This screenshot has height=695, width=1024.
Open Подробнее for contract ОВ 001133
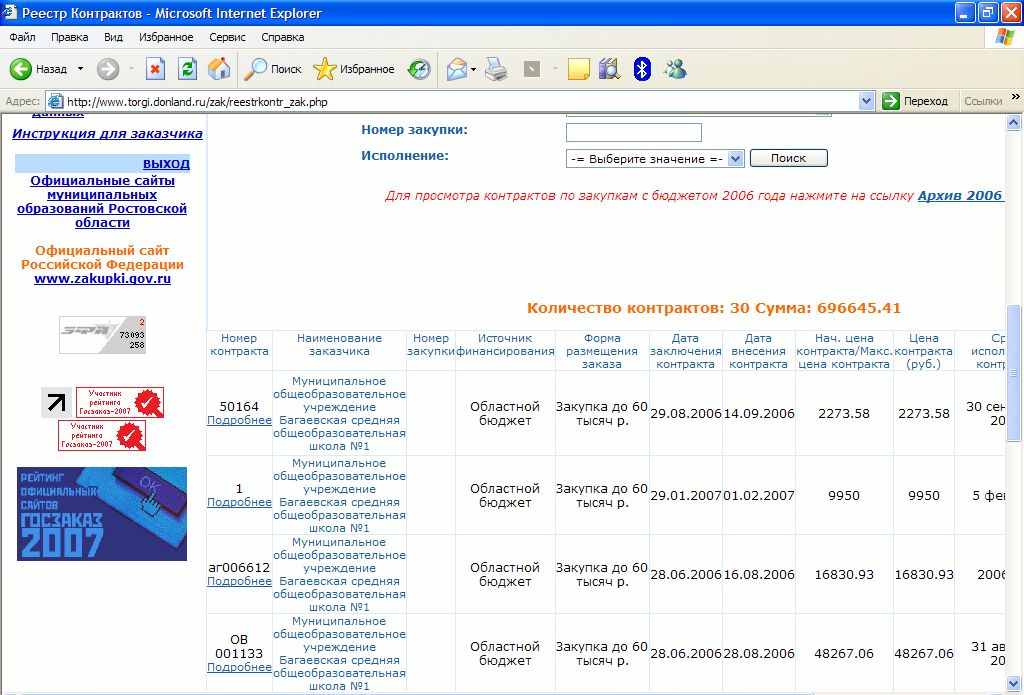239,668
